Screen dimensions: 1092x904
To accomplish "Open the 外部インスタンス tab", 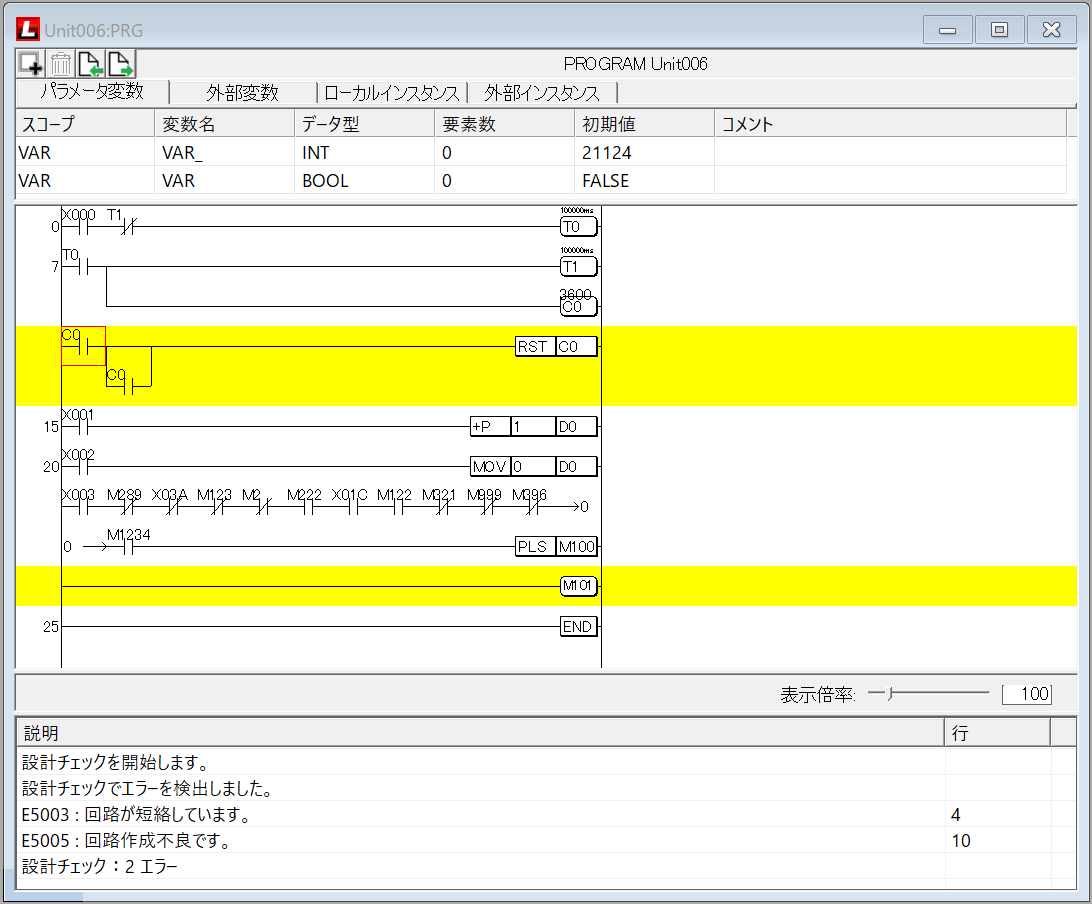I will tap(542, 93).
